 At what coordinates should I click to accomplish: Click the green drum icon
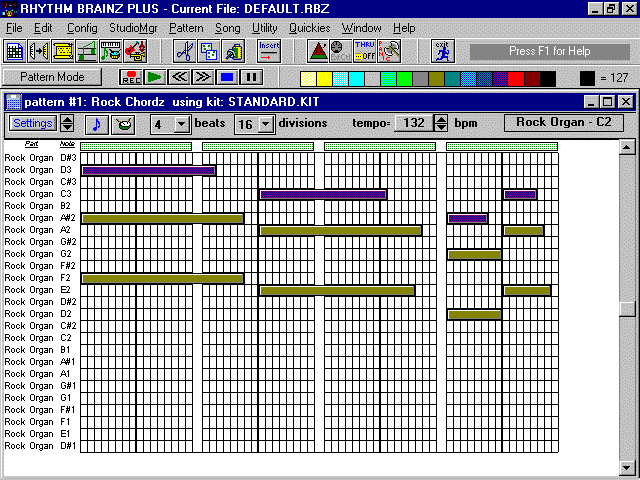pos(125,124)
